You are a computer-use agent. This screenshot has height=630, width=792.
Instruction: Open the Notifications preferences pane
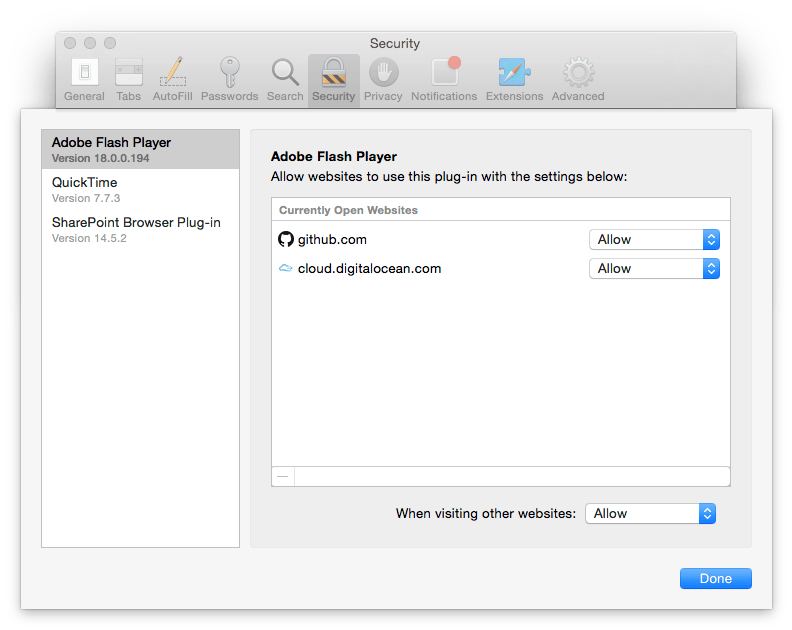(x=444, y=80)
